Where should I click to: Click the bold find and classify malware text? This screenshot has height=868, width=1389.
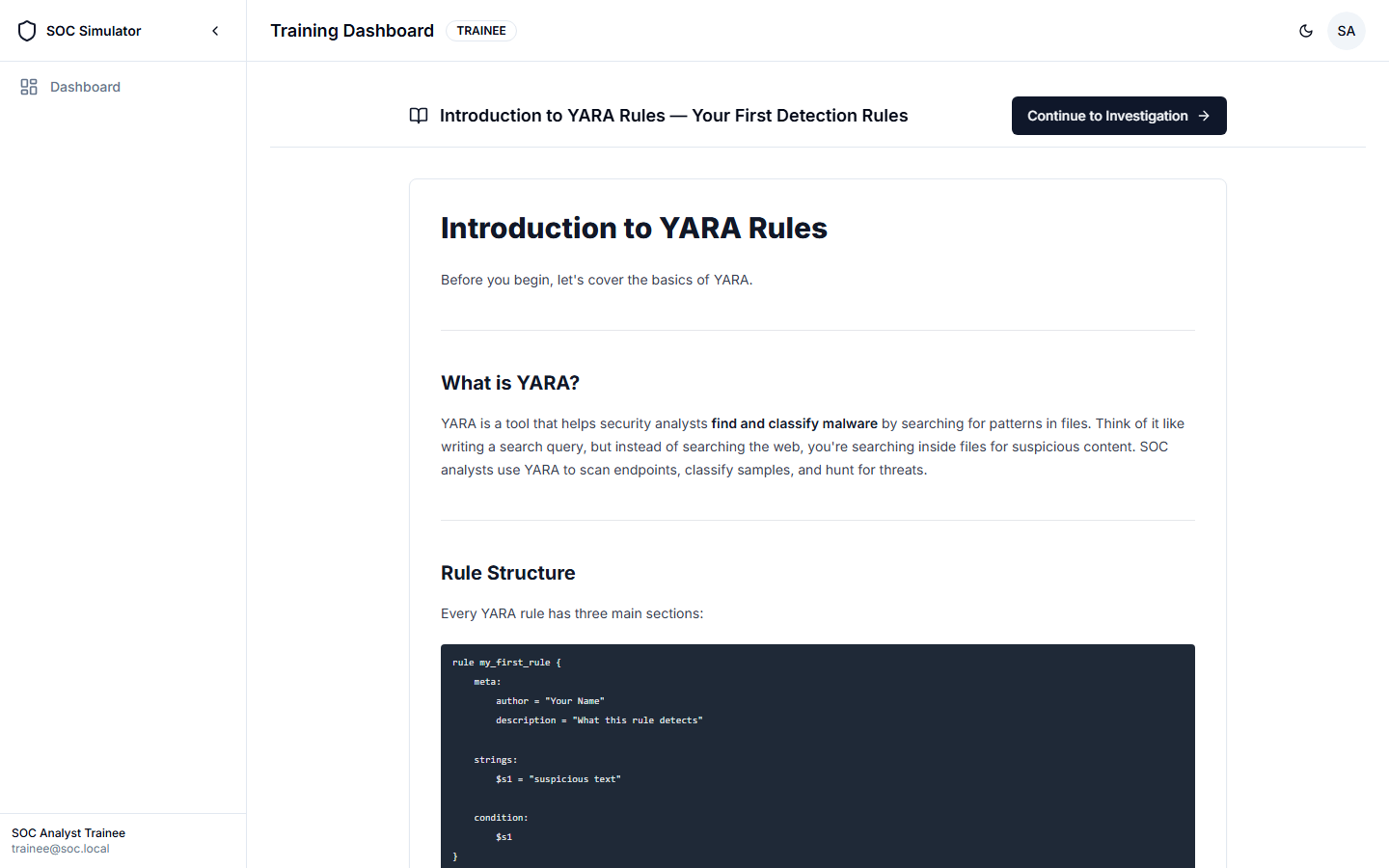(794, 423)
